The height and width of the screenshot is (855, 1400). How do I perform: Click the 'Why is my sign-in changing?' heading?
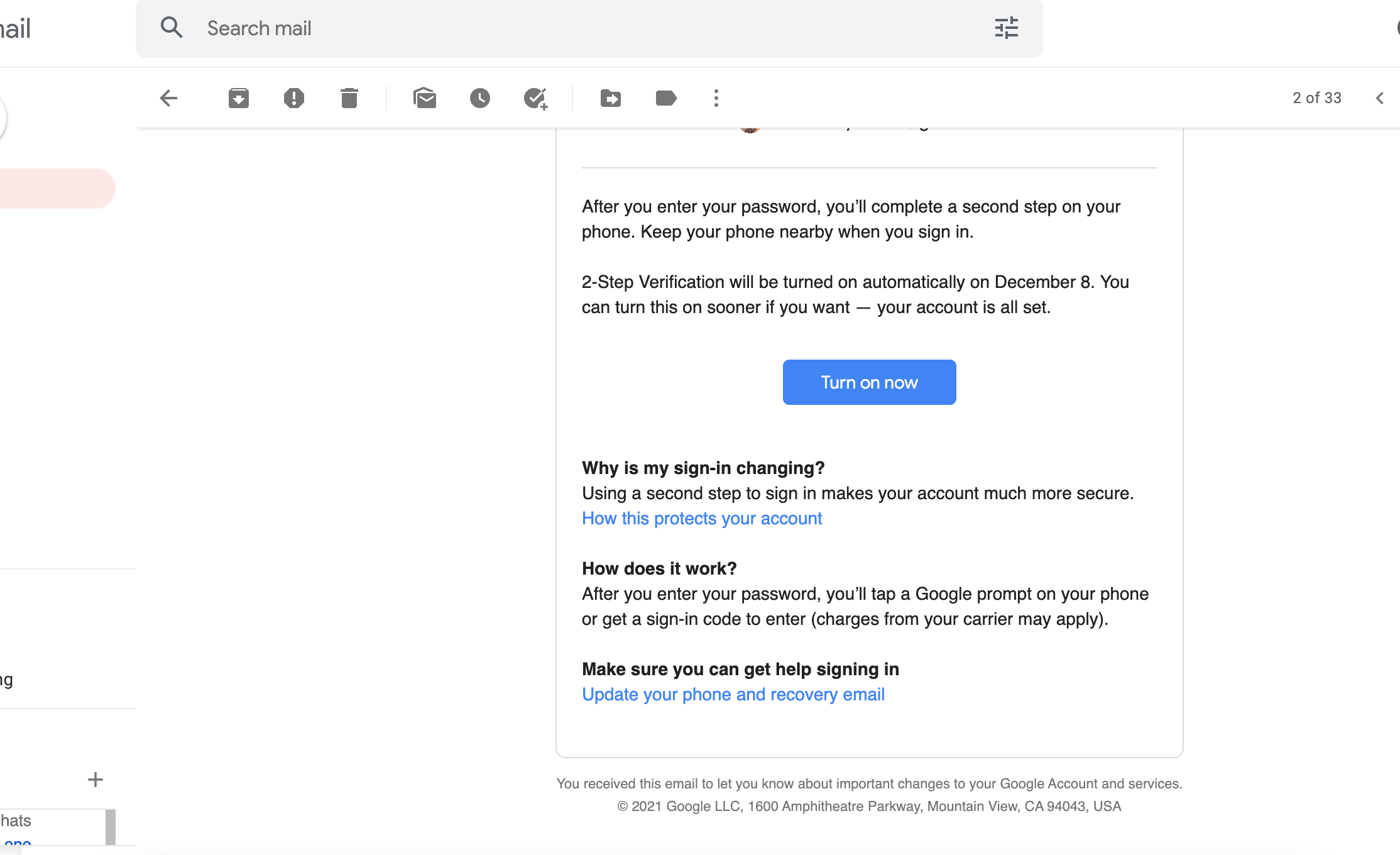tap(703, 468)
